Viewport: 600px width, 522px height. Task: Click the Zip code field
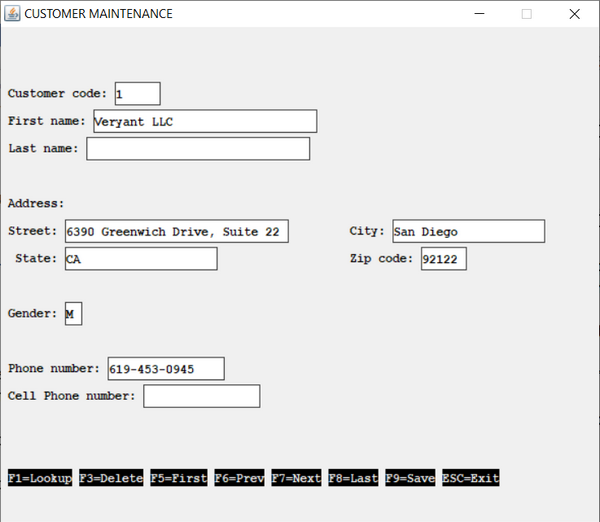pyautogui.click(x=442, y=259)
